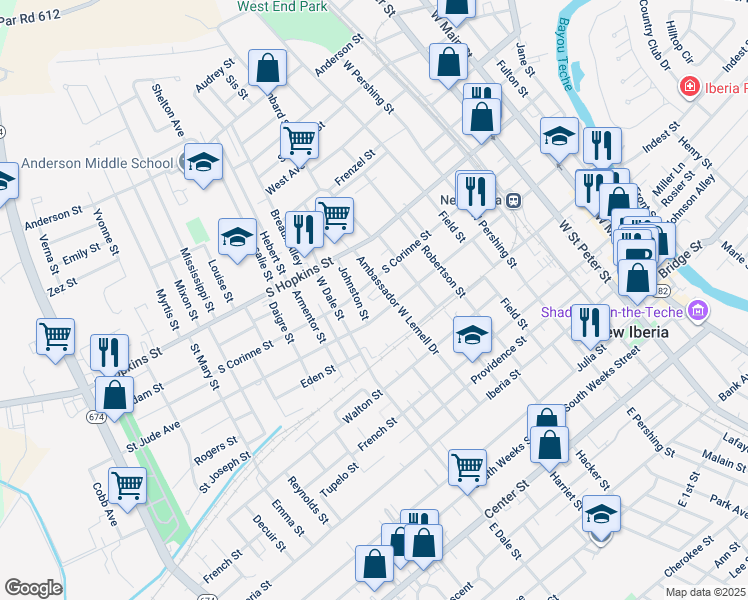Open the shopping bag marker by Bridge St
Image resolution: width=748 pixels, height=600 pixels.
tap(637, 279)
